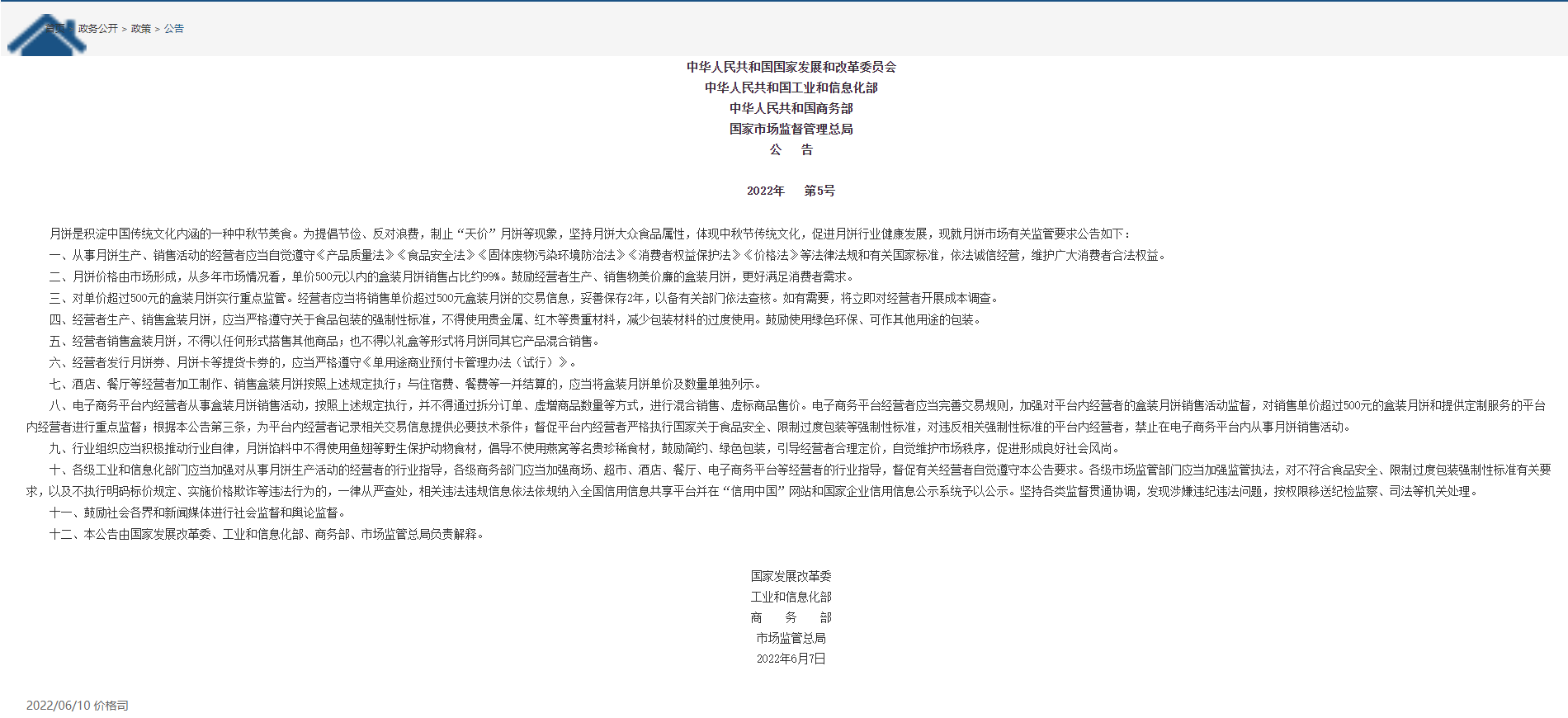Click the 中华人民共和国工业和信息化部 heading
The width and height of the screenshot is (1568, 718).
[791, 87]
